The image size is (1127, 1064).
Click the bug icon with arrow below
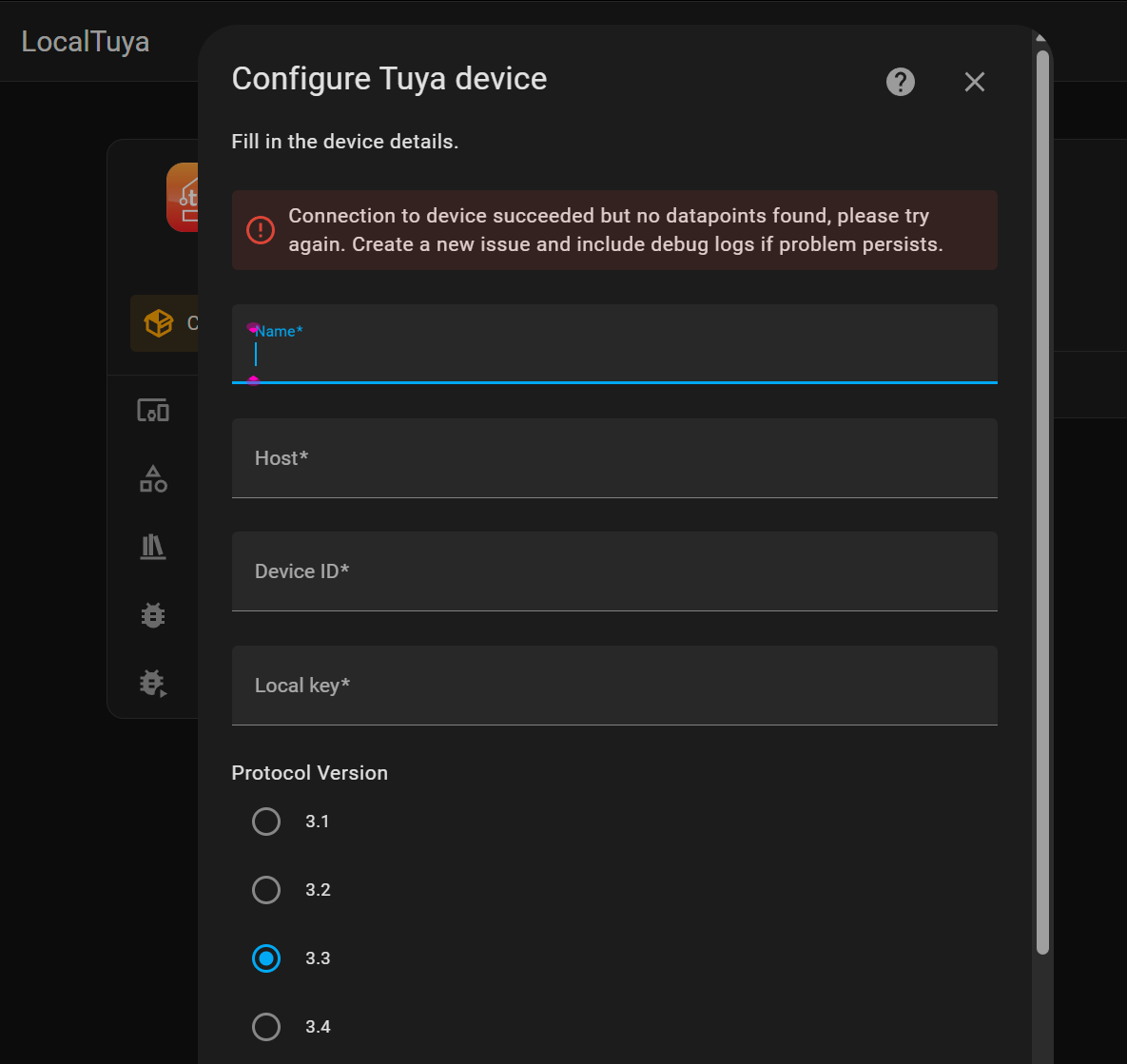click(x=152, y=684)
